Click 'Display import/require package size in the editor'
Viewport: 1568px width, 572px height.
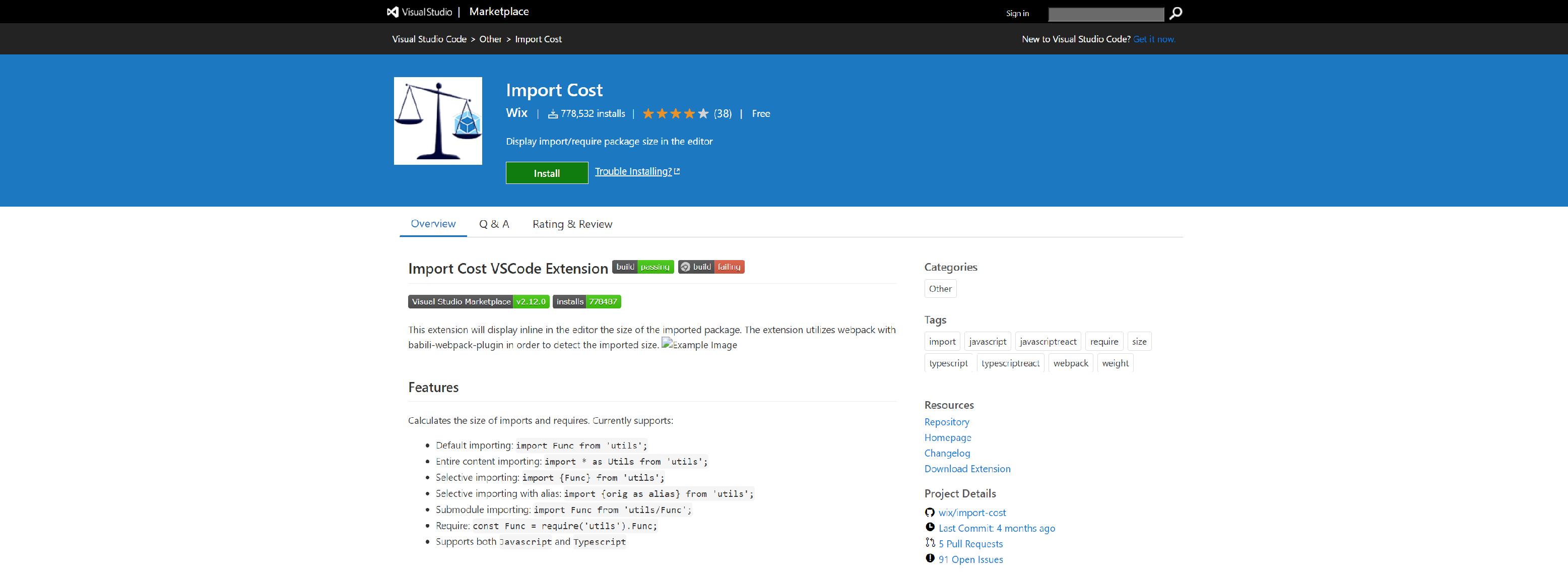pyautogui.click(x=609, y=141)
